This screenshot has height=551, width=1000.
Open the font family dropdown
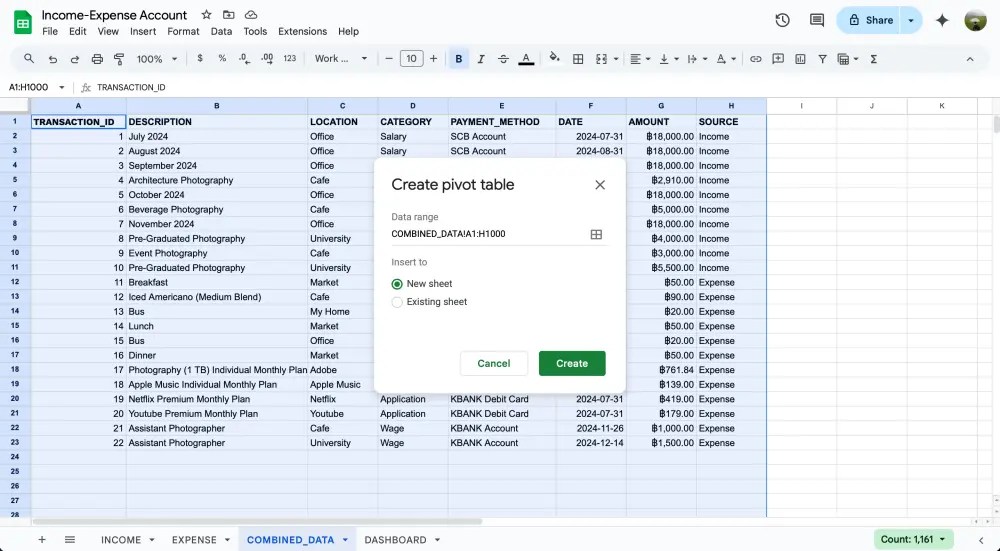(341, 59)
